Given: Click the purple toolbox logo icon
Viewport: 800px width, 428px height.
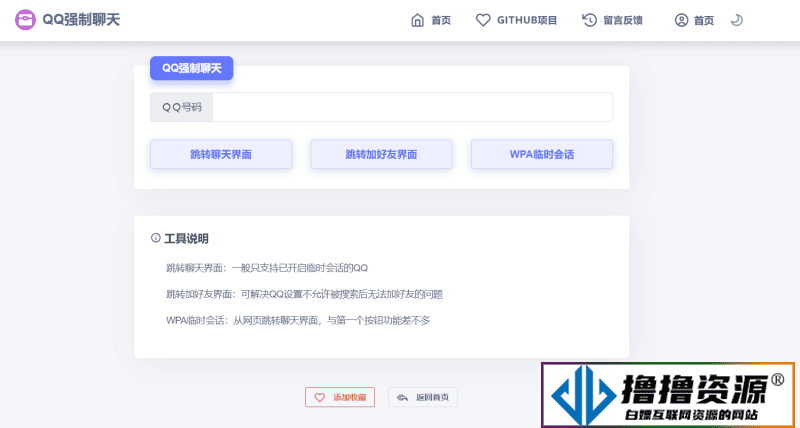Looking at the screenshot, I should (26, 20).
